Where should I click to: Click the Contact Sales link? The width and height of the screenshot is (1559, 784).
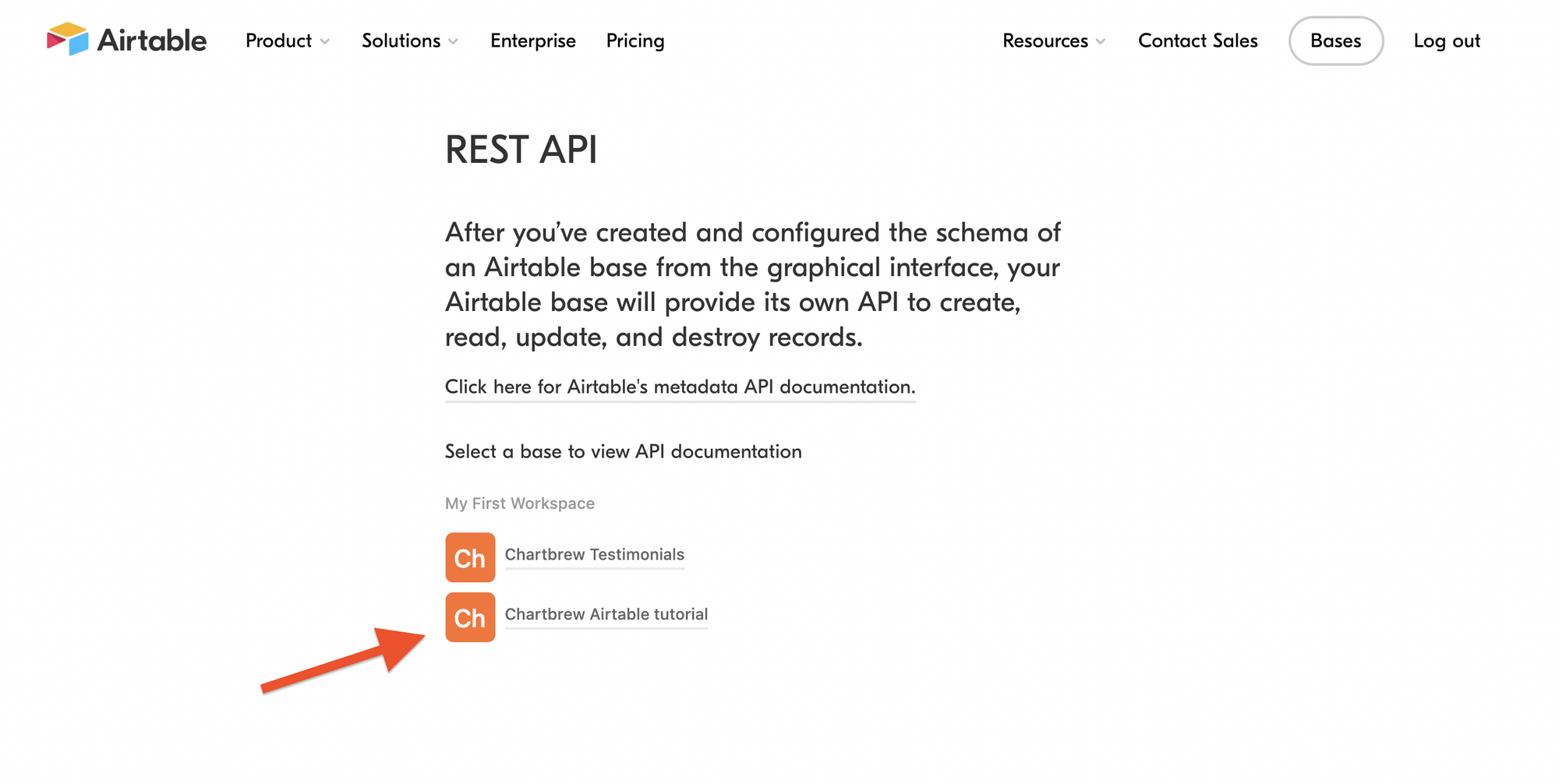1197,41
